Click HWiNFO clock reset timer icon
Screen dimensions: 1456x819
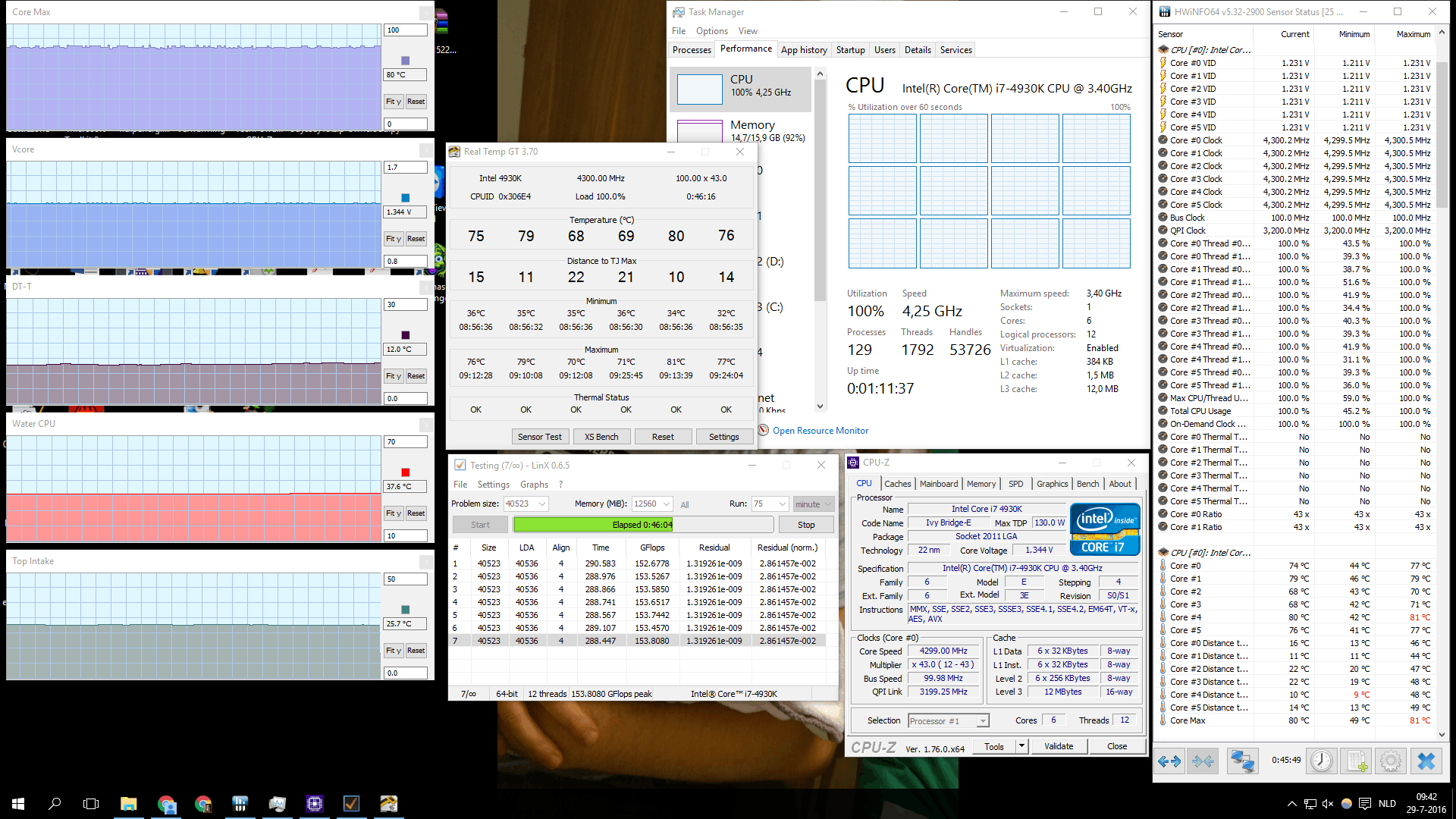click(1322, 761)
